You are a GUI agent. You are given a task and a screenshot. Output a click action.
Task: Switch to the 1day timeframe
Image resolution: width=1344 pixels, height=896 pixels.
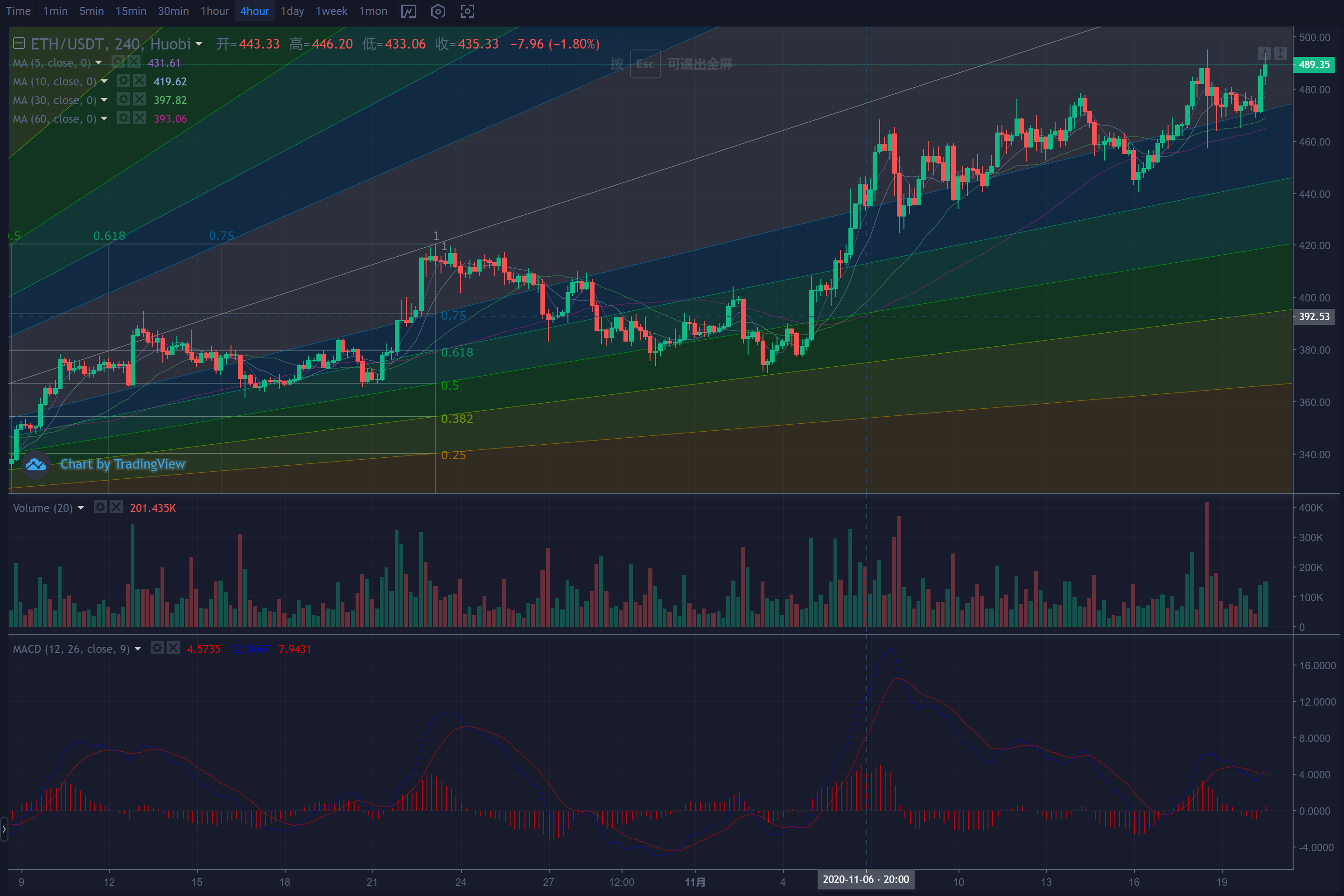point(292,11)
